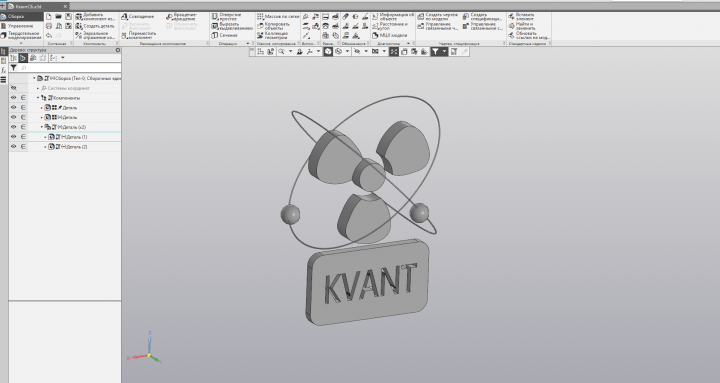The height and width of the screenshot is (383, 720).
Task: Click the New document icon
Action: [49, 17]
